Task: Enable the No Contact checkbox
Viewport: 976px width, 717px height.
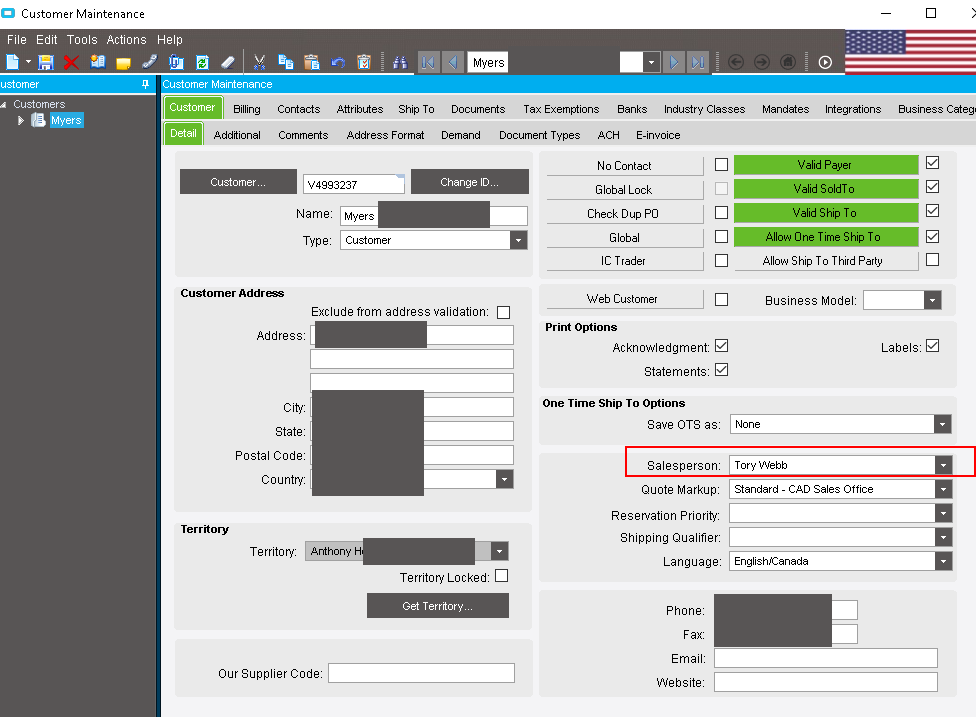Action: click(721, 165)
